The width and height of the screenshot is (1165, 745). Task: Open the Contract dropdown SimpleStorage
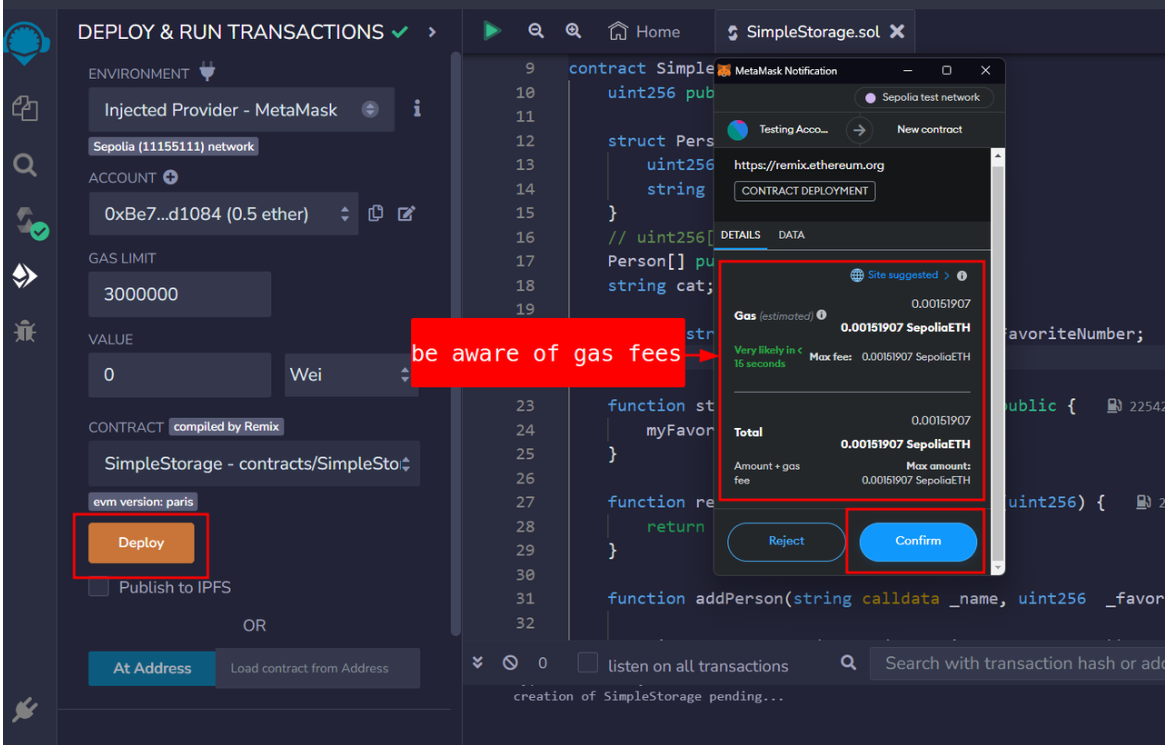point(254,463)
